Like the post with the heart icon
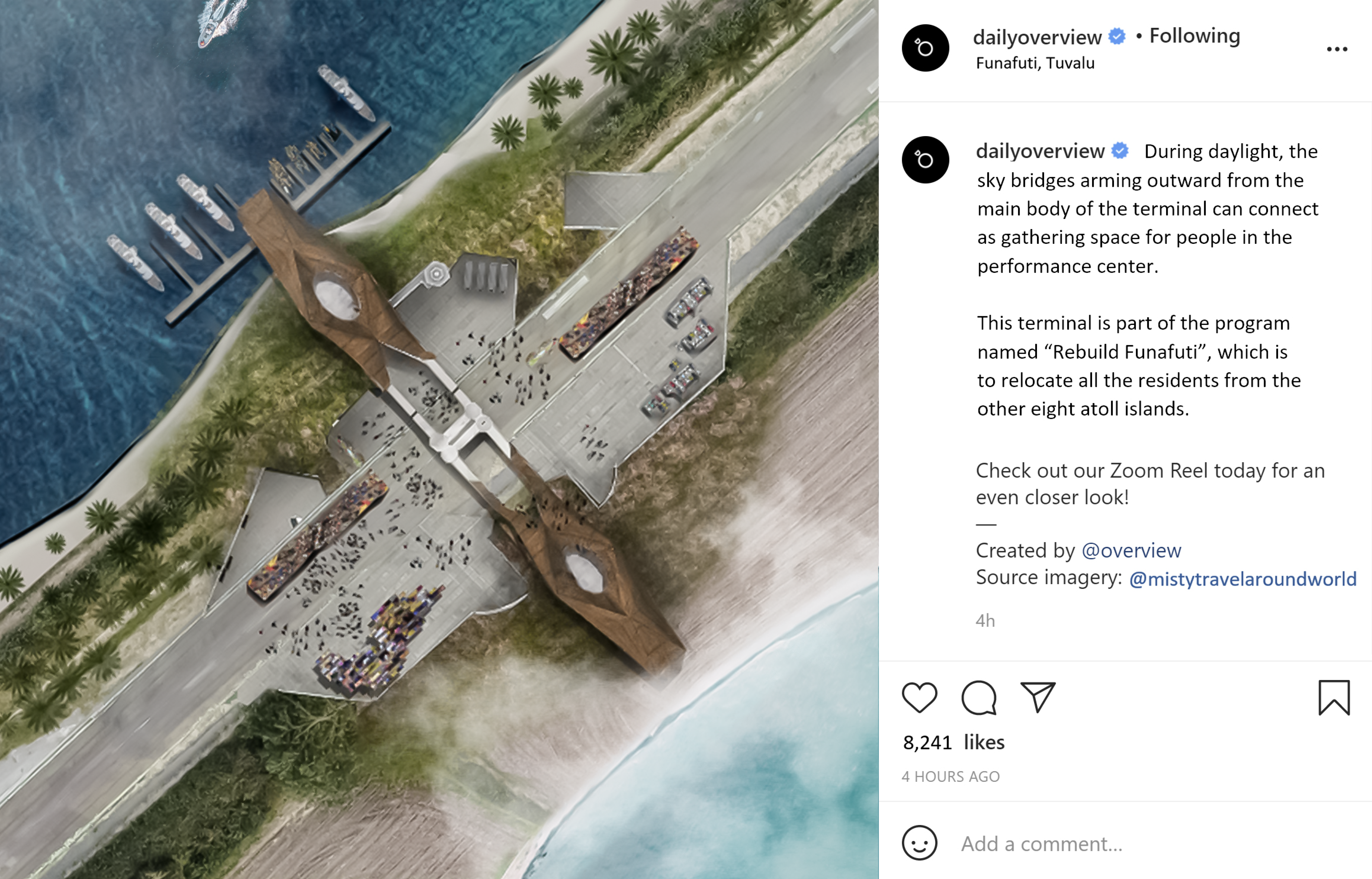The width and height of the screenshot is (1372, 879). (x=919, y=698)
